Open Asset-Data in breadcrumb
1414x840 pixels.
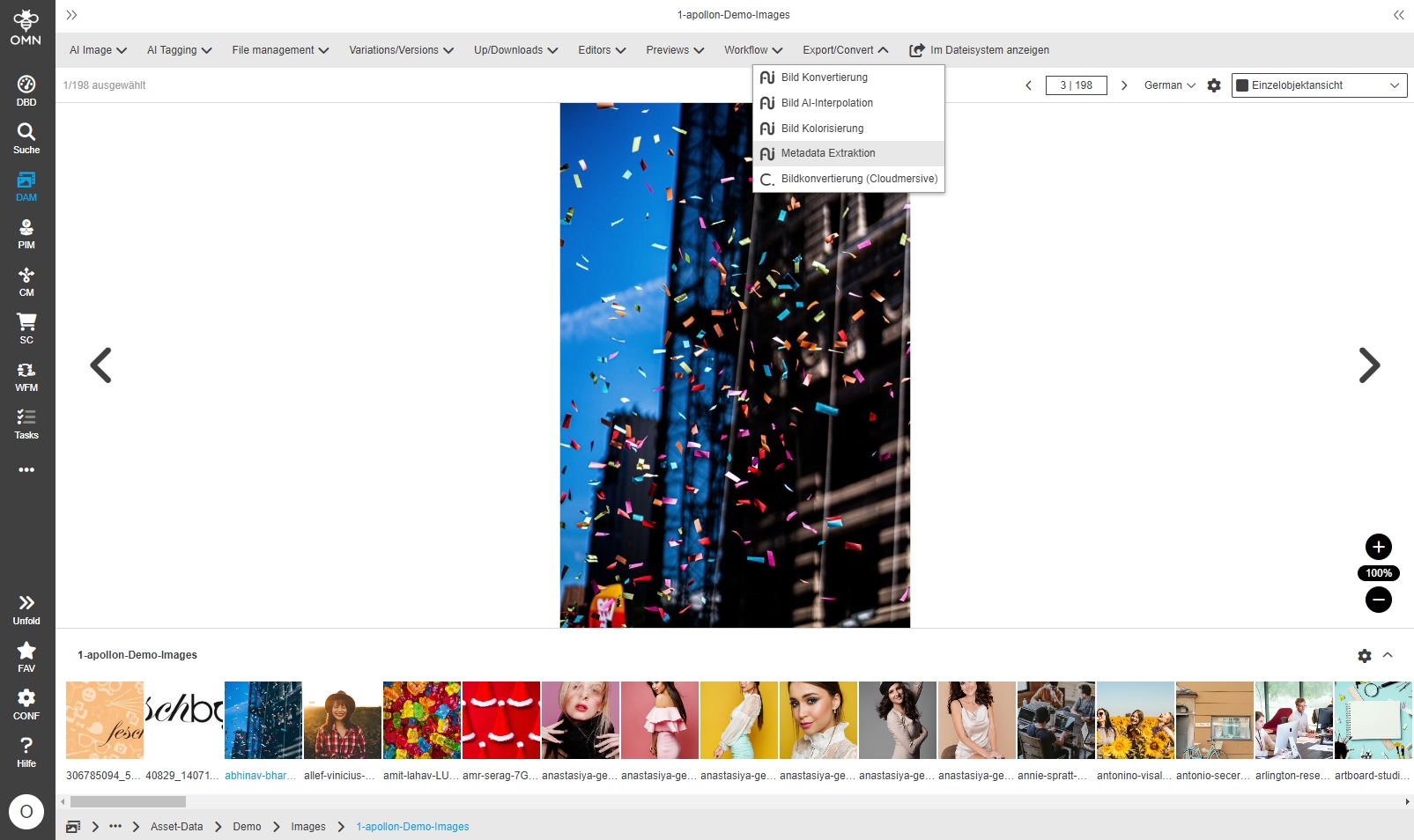176,827
